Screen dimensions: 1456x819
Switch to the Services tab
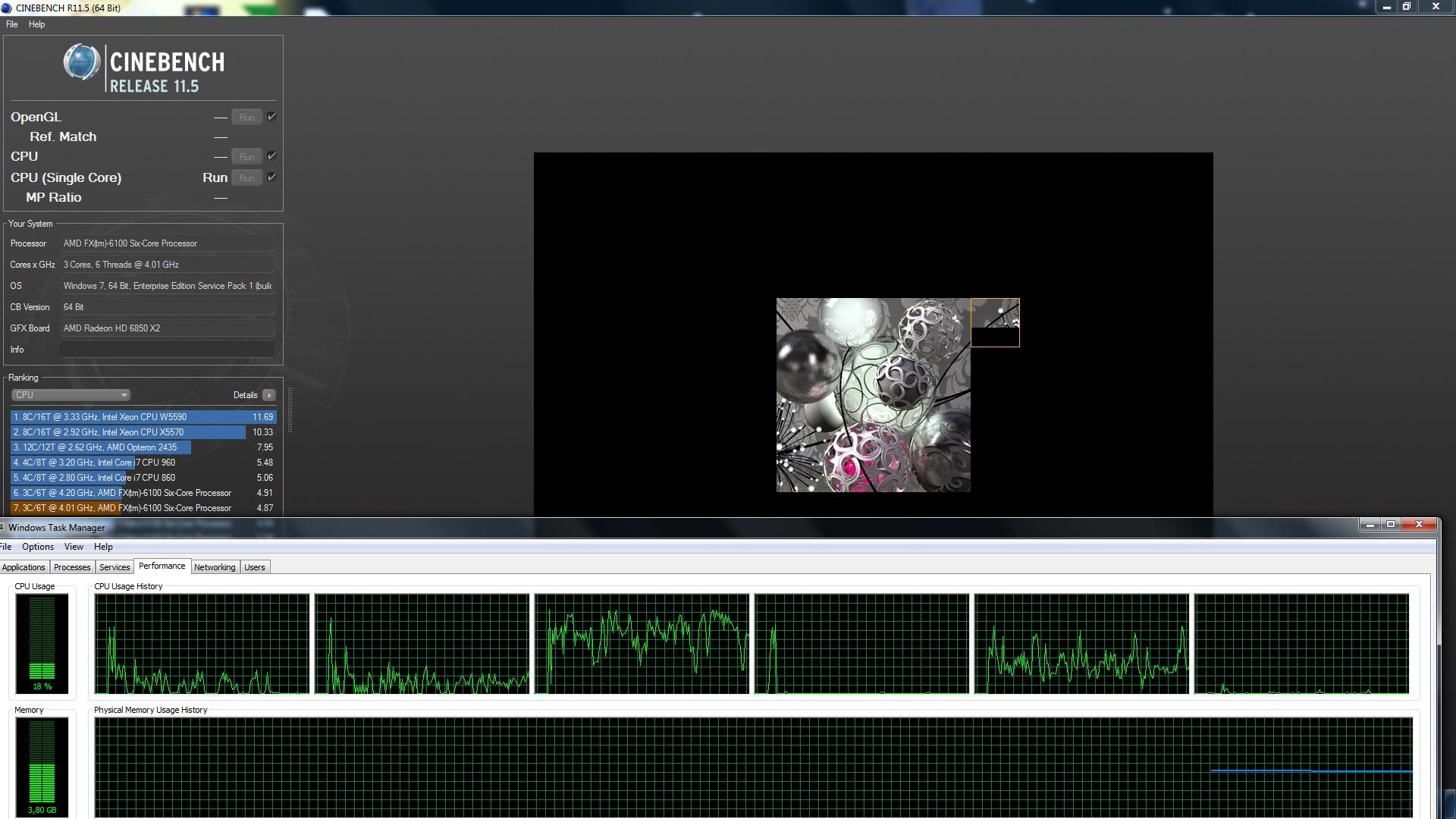coord(115,567)
